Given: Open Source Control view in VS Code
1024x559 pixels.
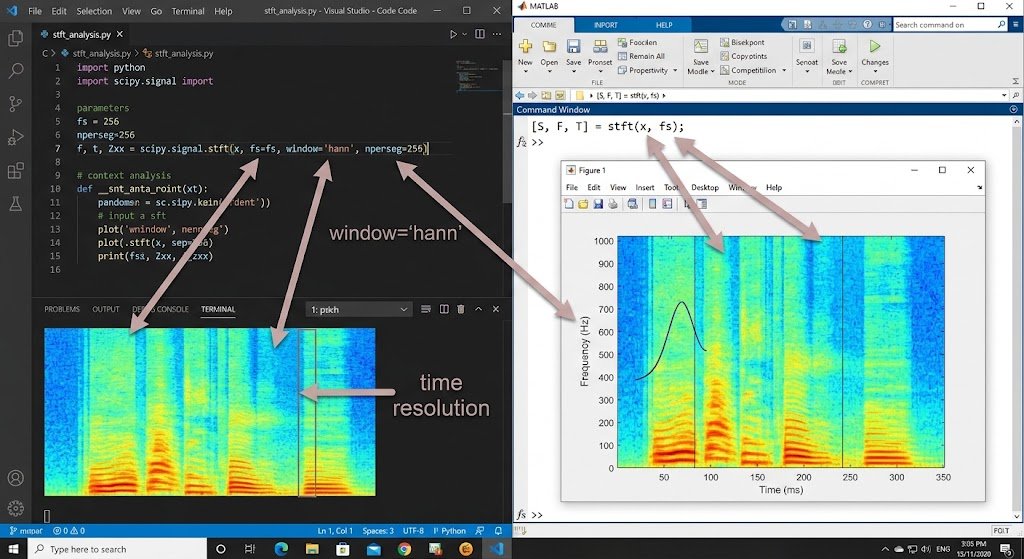Looking at the screenshot, I should [x=15, y=104].
